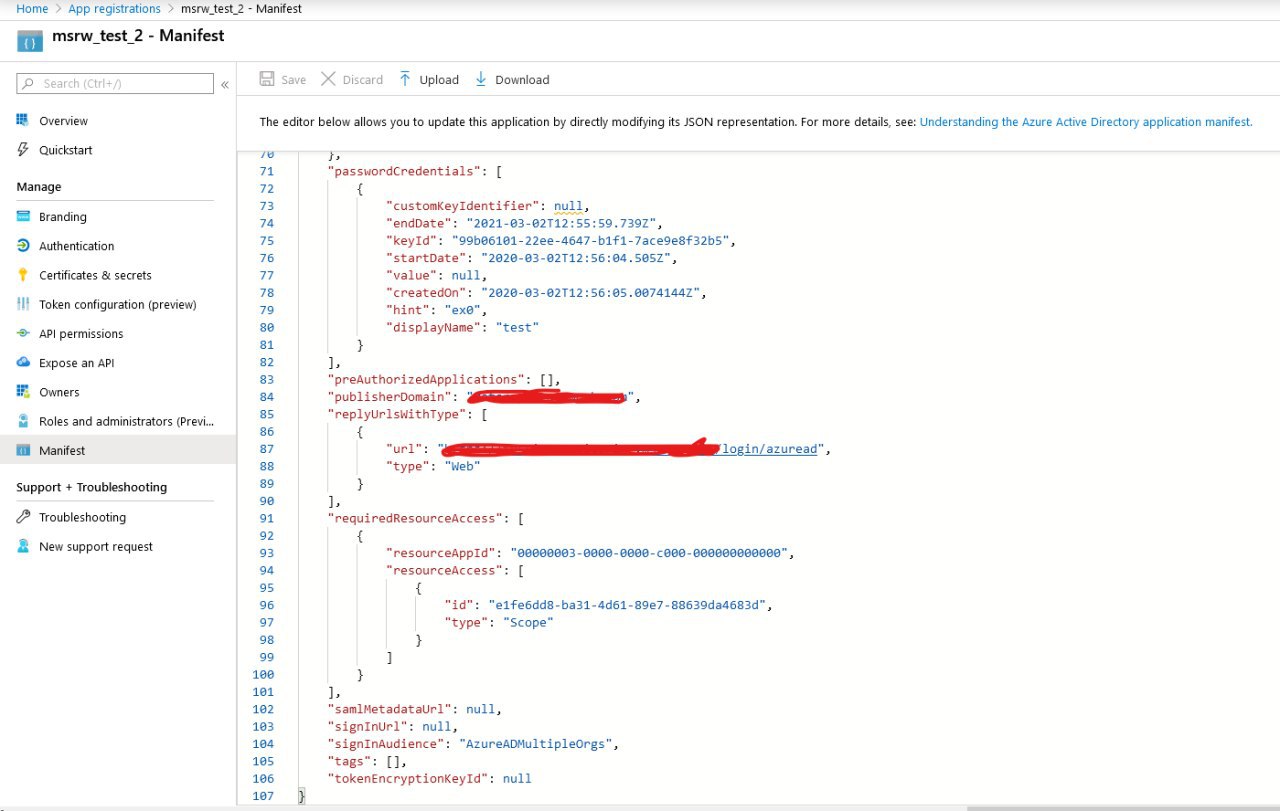Open Certificates & secrets
Image resolution: width=1280 pixels, height=811 pixels.
(95, 275)
